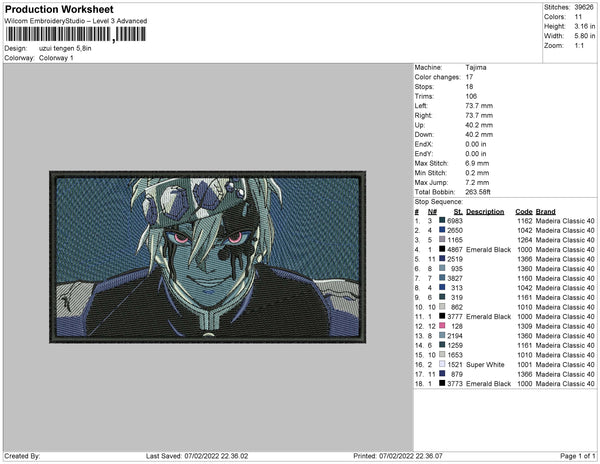Select the colorway value Colorway 1

pyautogui.click(x=56, y=58)
